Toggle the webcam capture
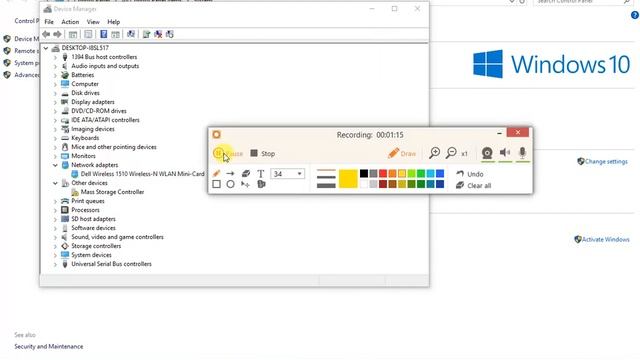640x360 pixels. point(487,153)
